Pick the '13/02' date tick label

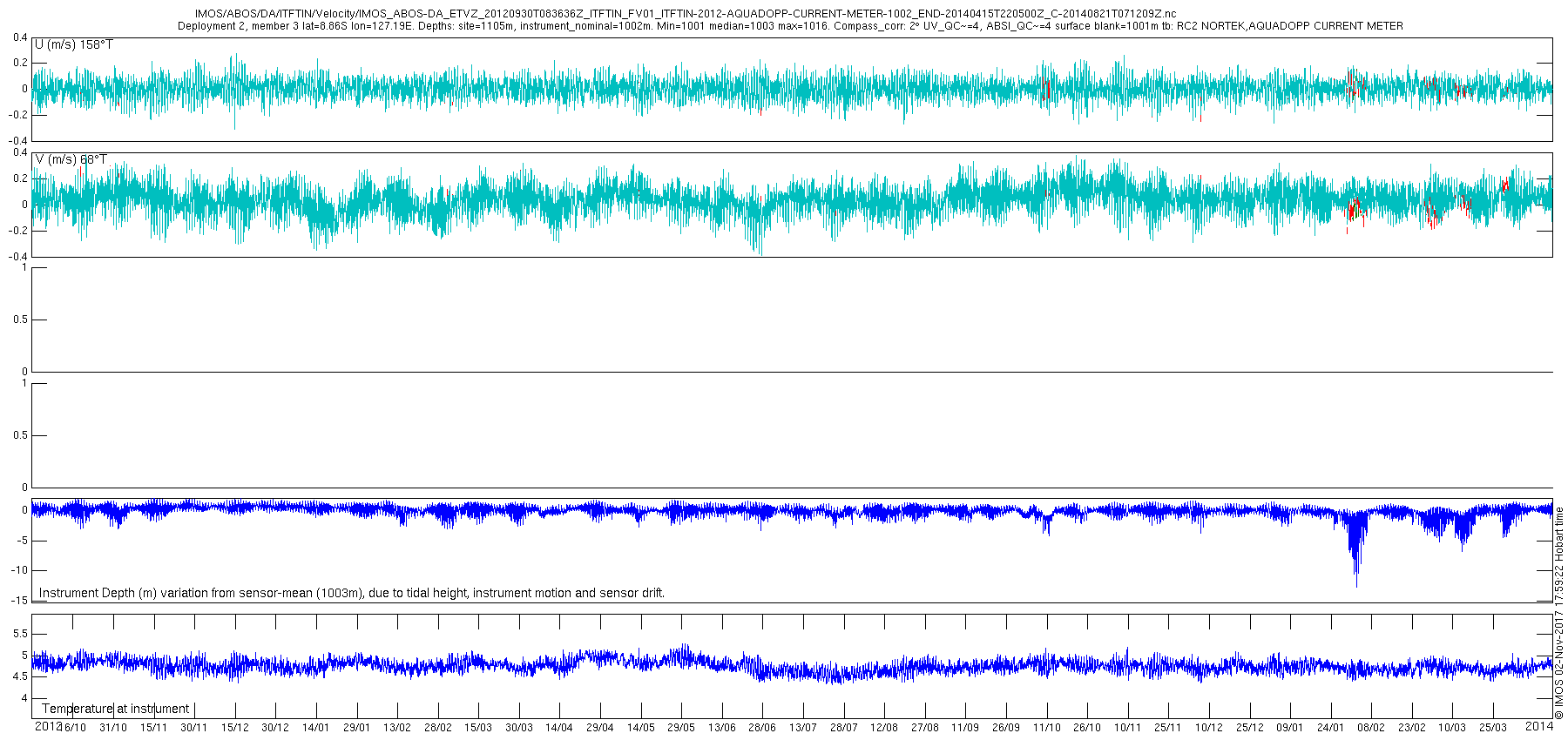tap(396, 728)
